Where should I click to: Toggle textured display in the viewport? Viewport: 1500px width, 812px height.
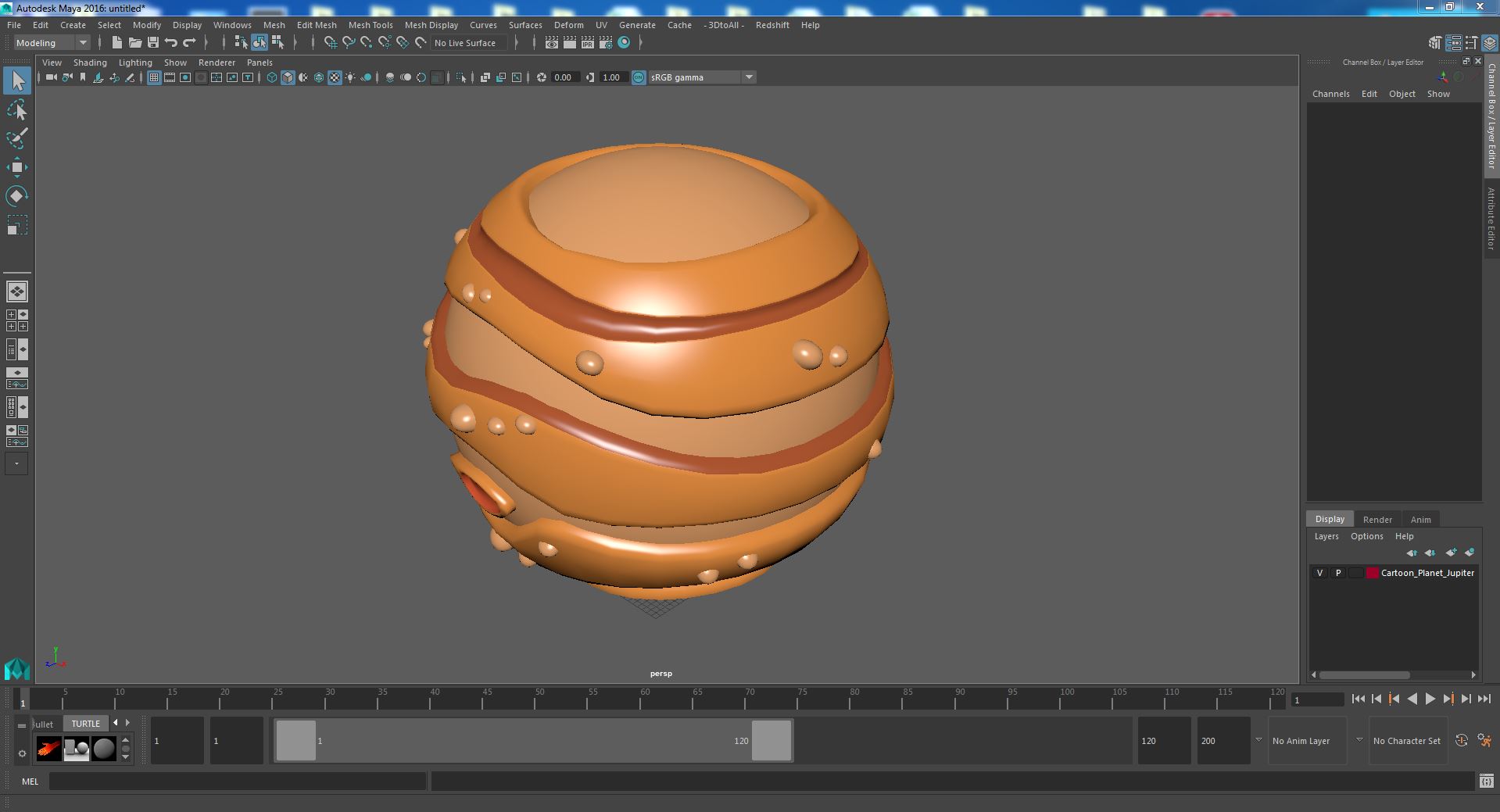(335, 77)
